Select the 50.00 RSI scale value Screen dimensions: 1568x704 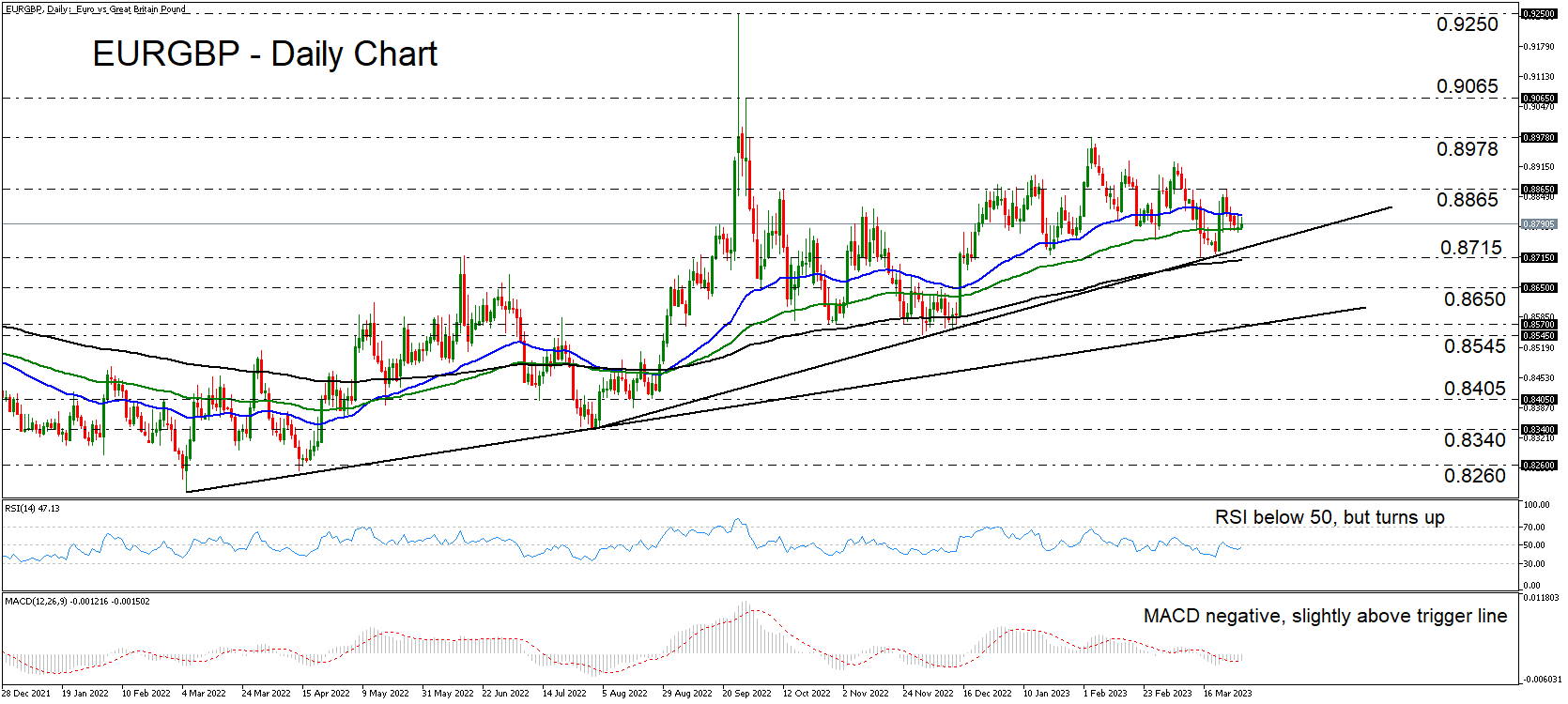pyautogui.click(x=1534, y=545)
